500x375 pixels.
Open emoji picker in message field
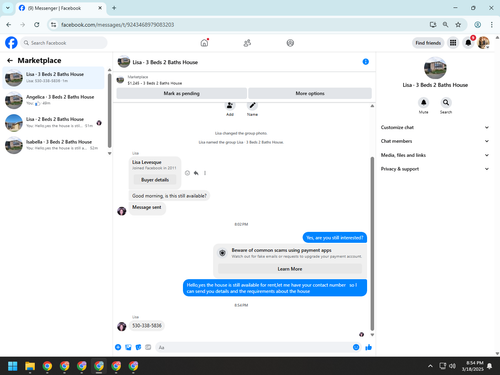point(356,347)
